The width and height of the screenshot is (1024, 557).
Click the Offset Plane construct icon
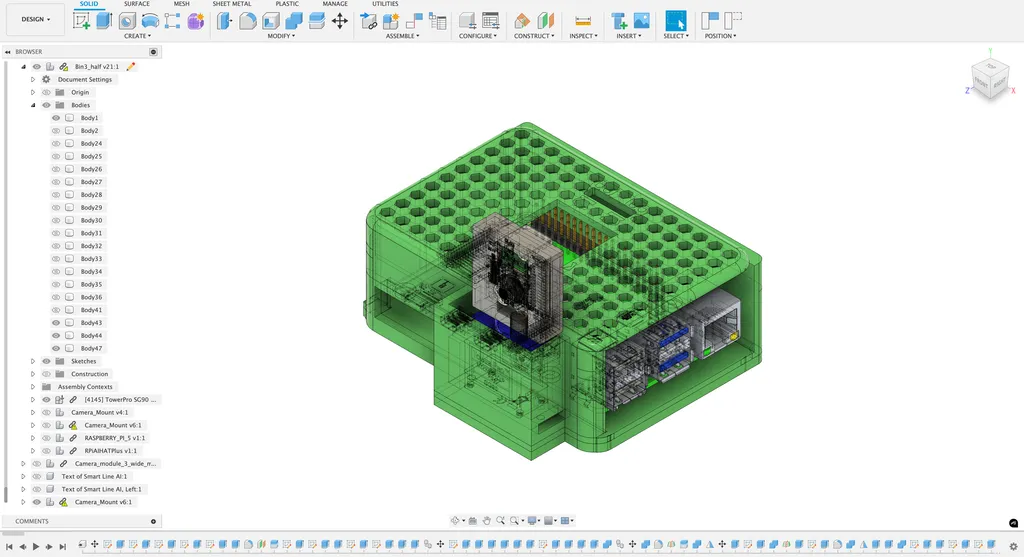click(x=522, y=21)
